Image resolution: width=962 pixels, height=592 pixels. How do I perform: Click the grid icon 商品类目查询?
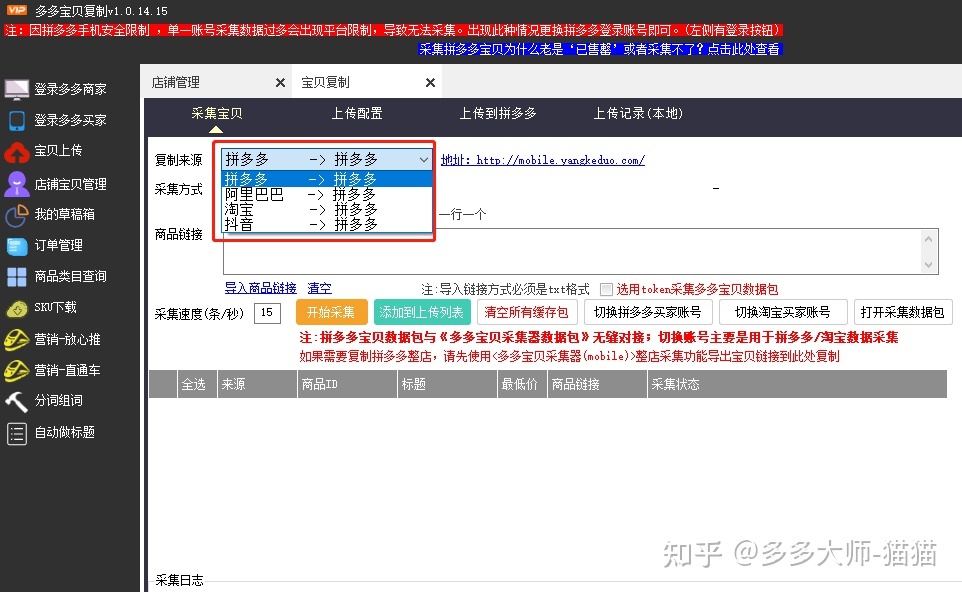(17, 277)
